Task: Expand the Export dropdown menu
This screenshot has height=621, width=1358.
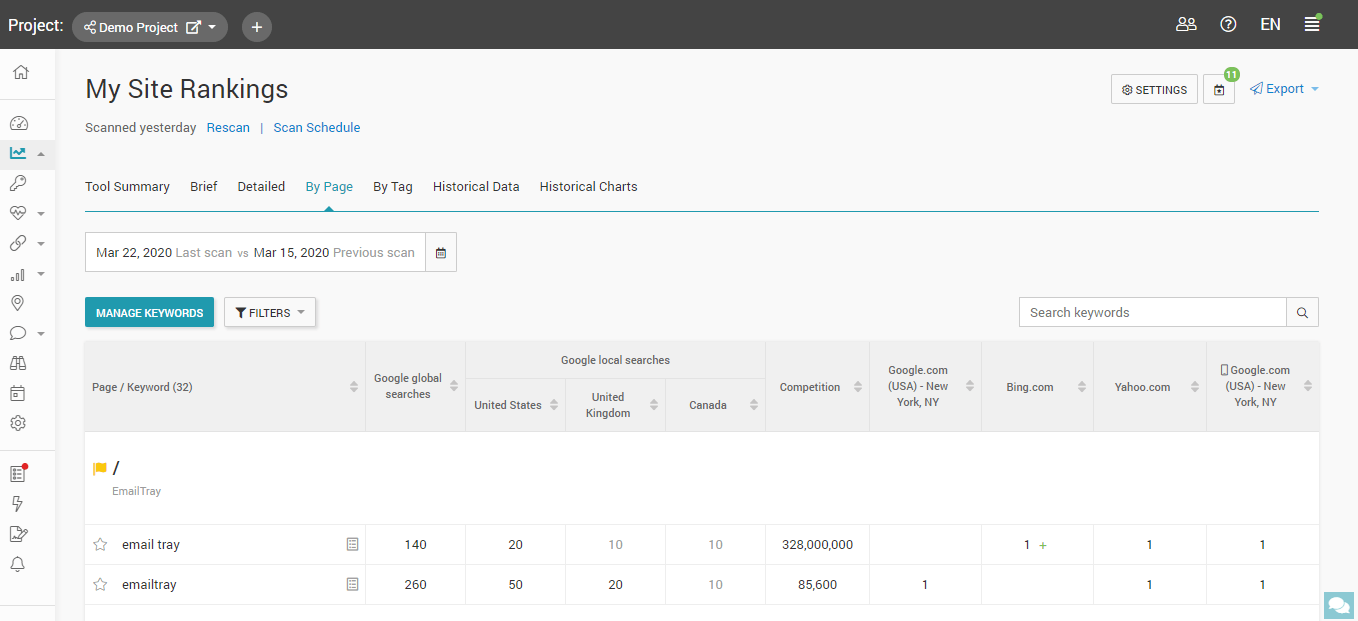Action: point(1284,89)
